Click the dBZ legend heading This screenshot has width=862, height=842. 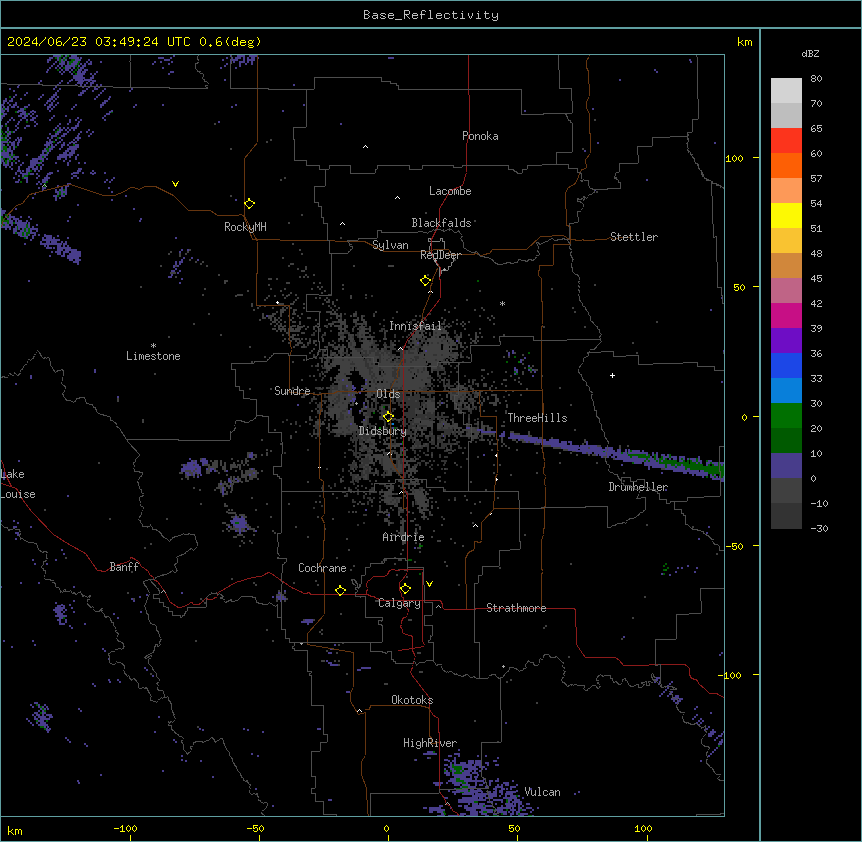[810, 54]
